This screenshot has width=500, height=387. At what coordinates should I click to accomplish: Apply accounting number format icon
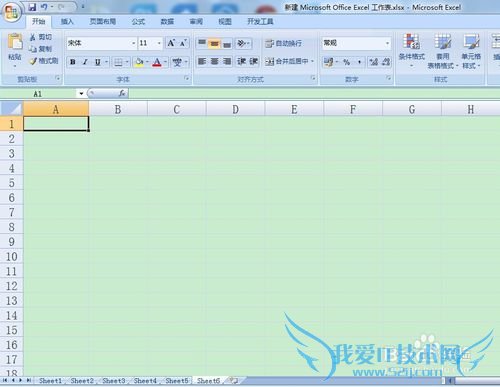pyautogui.click(x=328, y=62)
